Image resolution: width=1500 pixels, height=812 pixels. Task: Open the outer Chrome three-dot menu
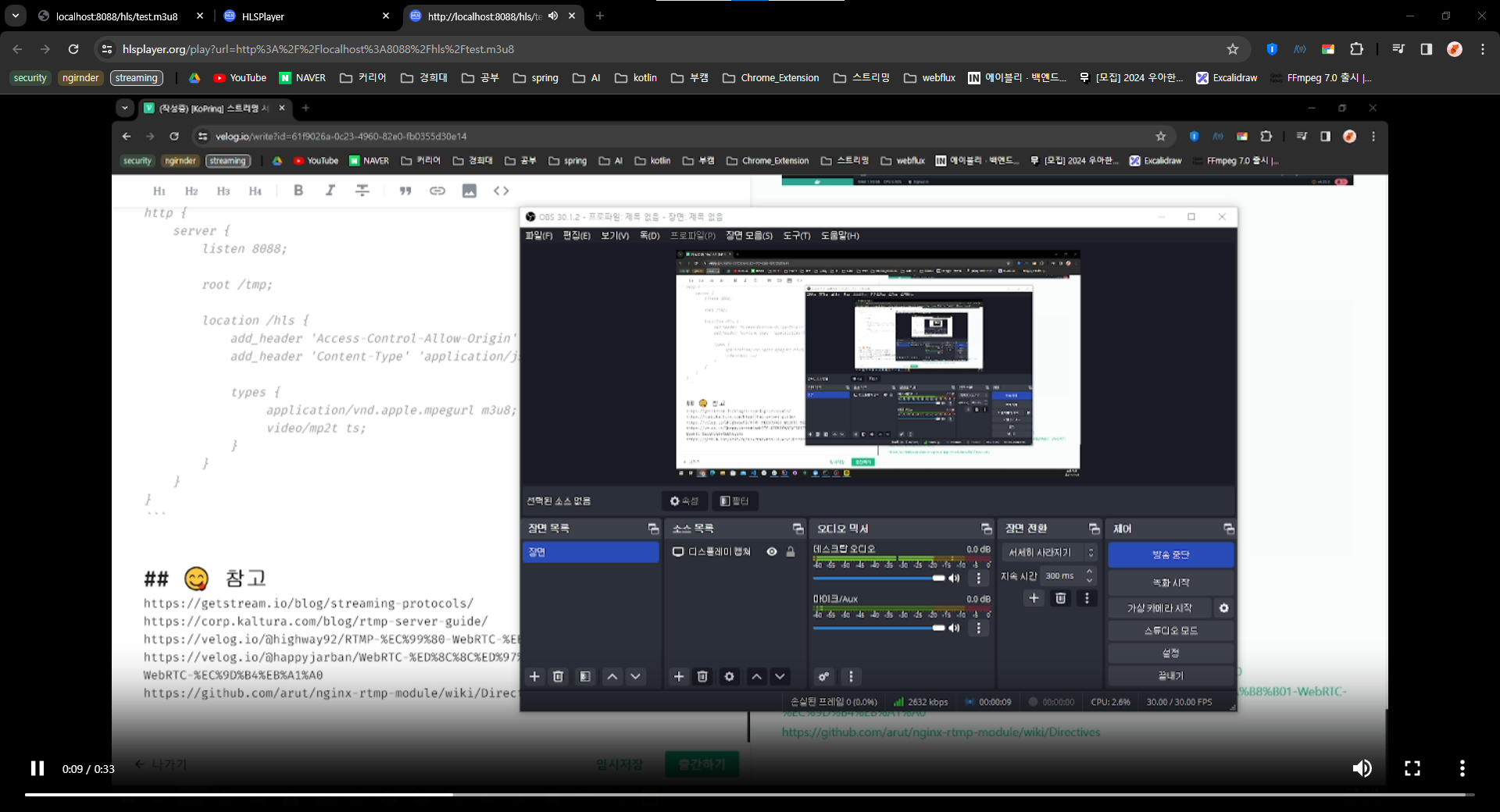pyautogui.click(x=1483, y=49)
